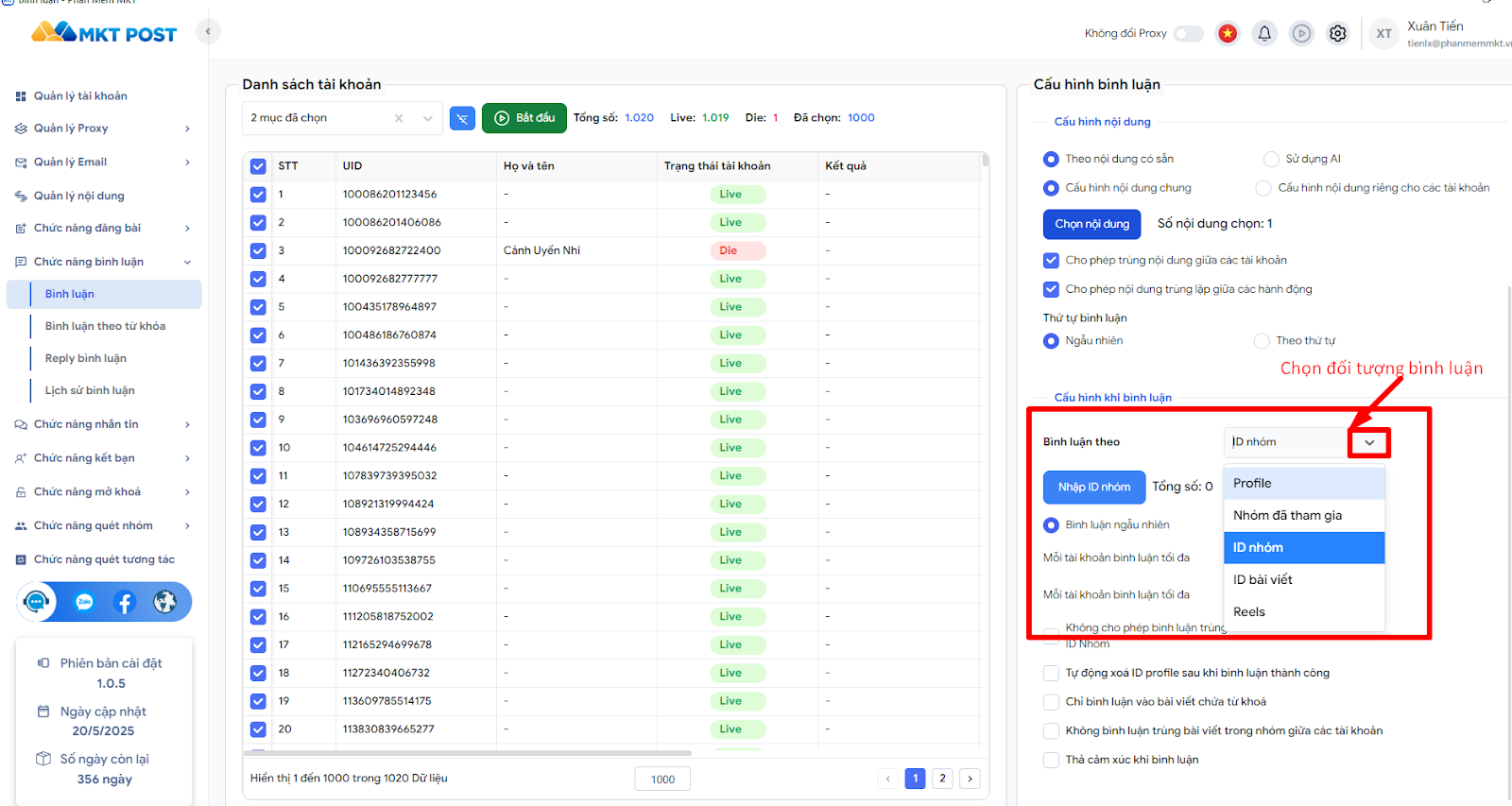Click the Chức năng kết bạn icon
Screen dimensions: 1512x806
coord(21,458)
